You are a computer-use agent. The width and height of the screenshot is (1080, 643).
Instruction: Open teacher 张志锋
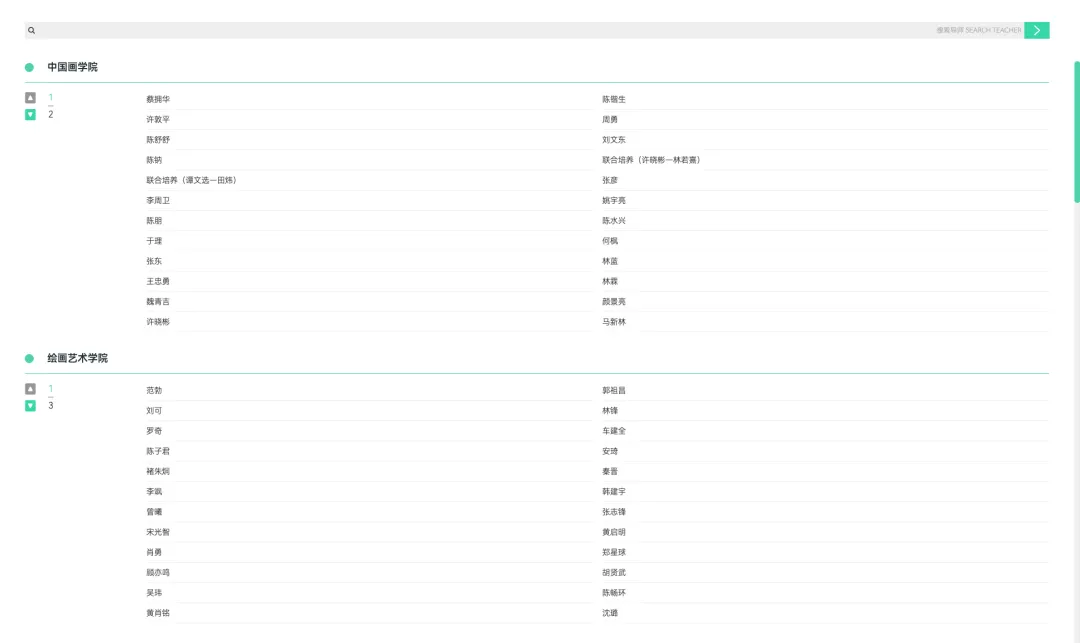click(614, 512)
